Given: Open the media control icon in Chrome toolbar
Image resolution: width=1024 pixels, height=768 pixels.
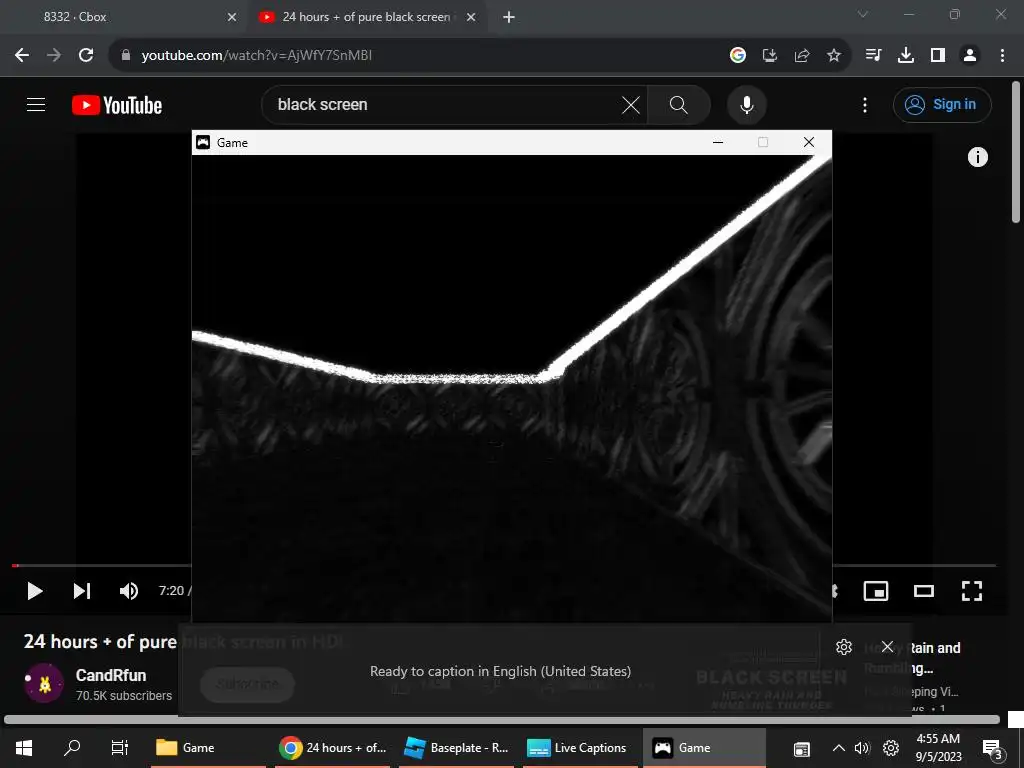Looking at the screenshot, I should pos(873,56).
